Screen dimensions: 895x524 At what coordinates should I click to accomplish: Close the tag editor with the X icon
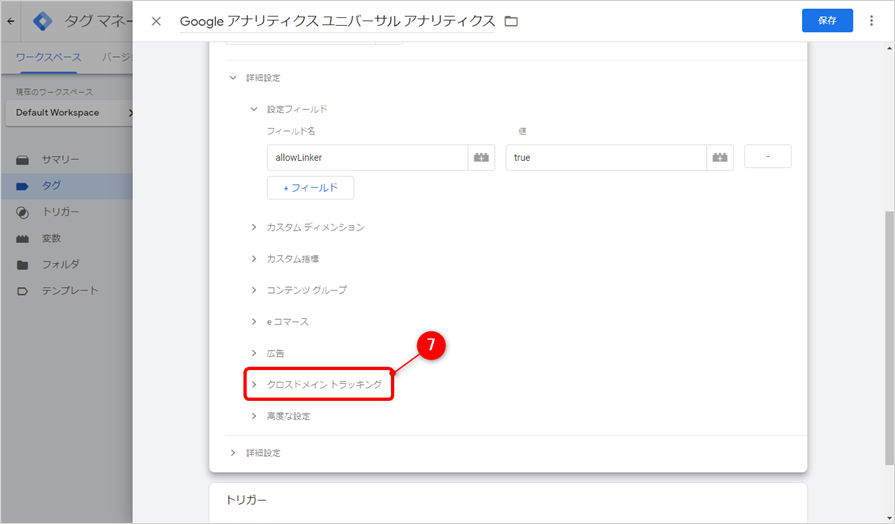point(156,21)
